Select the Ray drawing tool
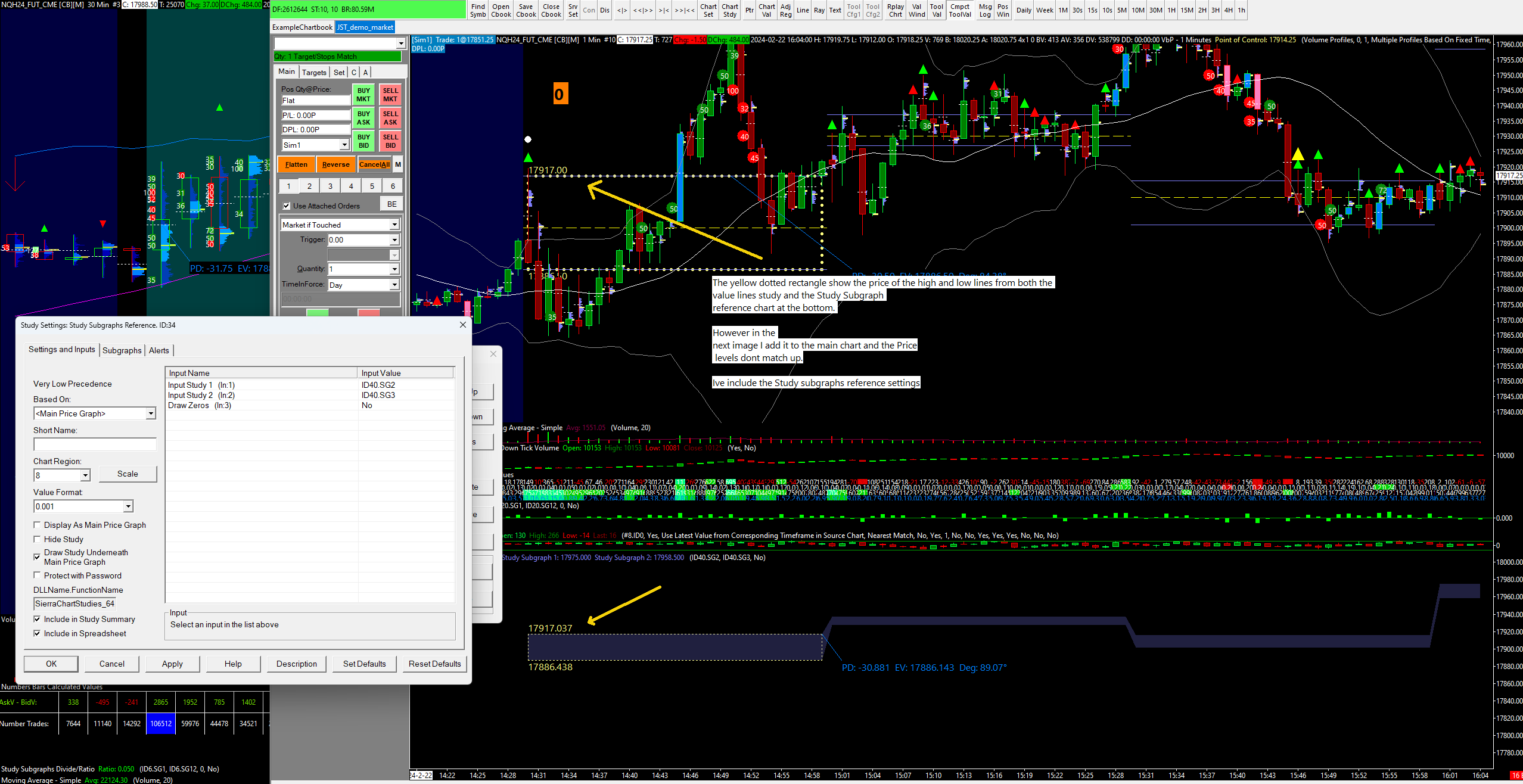 pos(819,10)
